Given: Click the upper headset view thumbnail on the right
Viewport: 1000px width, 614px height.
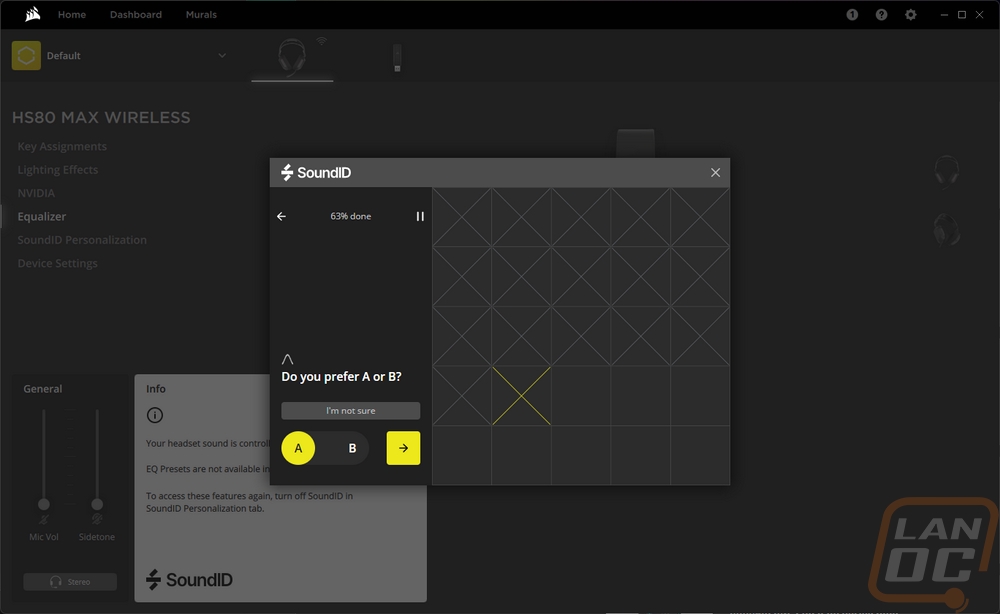Looking at the screenshot, I should click(947, 171).
